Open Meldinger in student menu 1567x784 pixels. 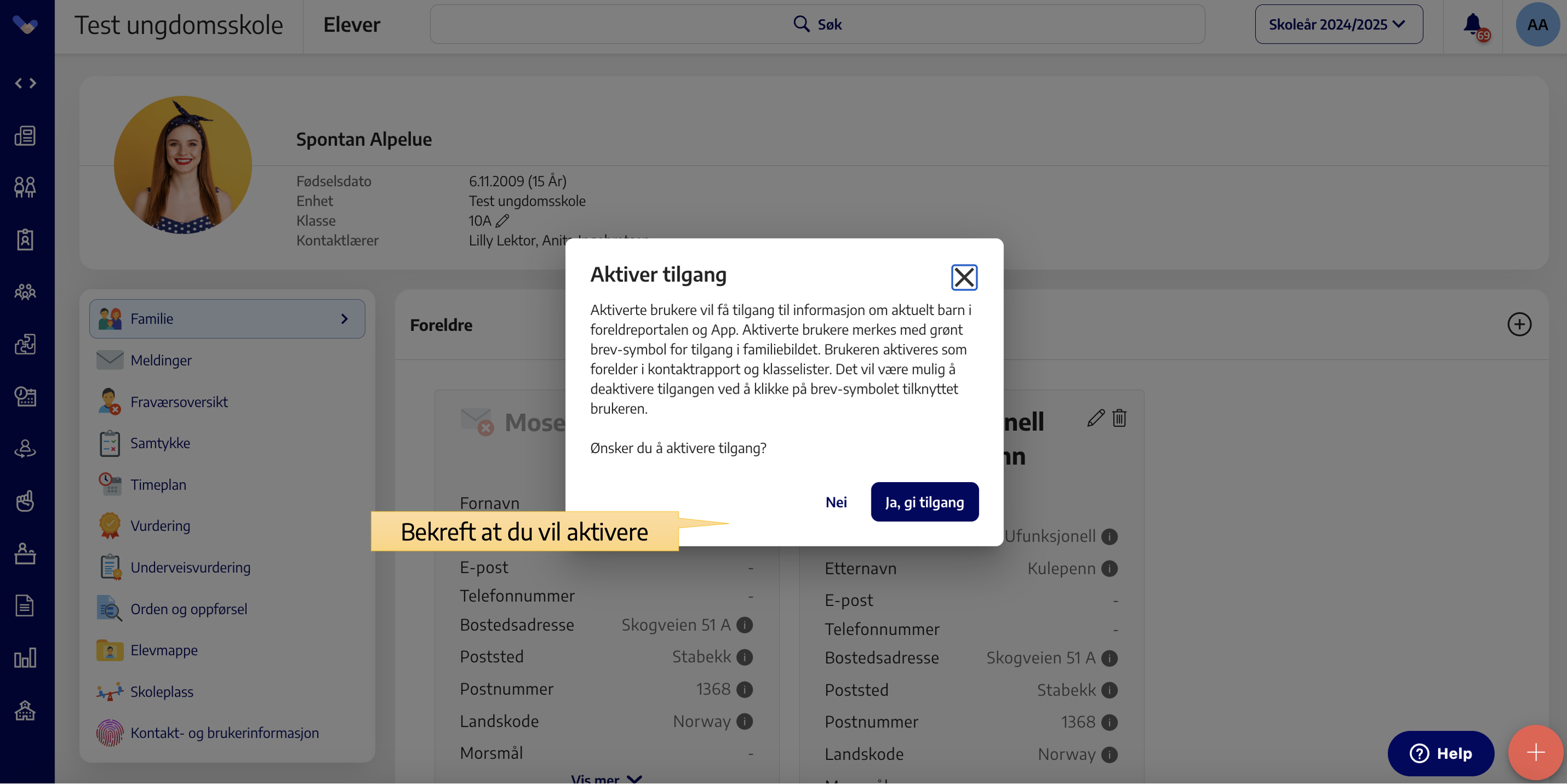pyautogui.click(x=161, y=360)
